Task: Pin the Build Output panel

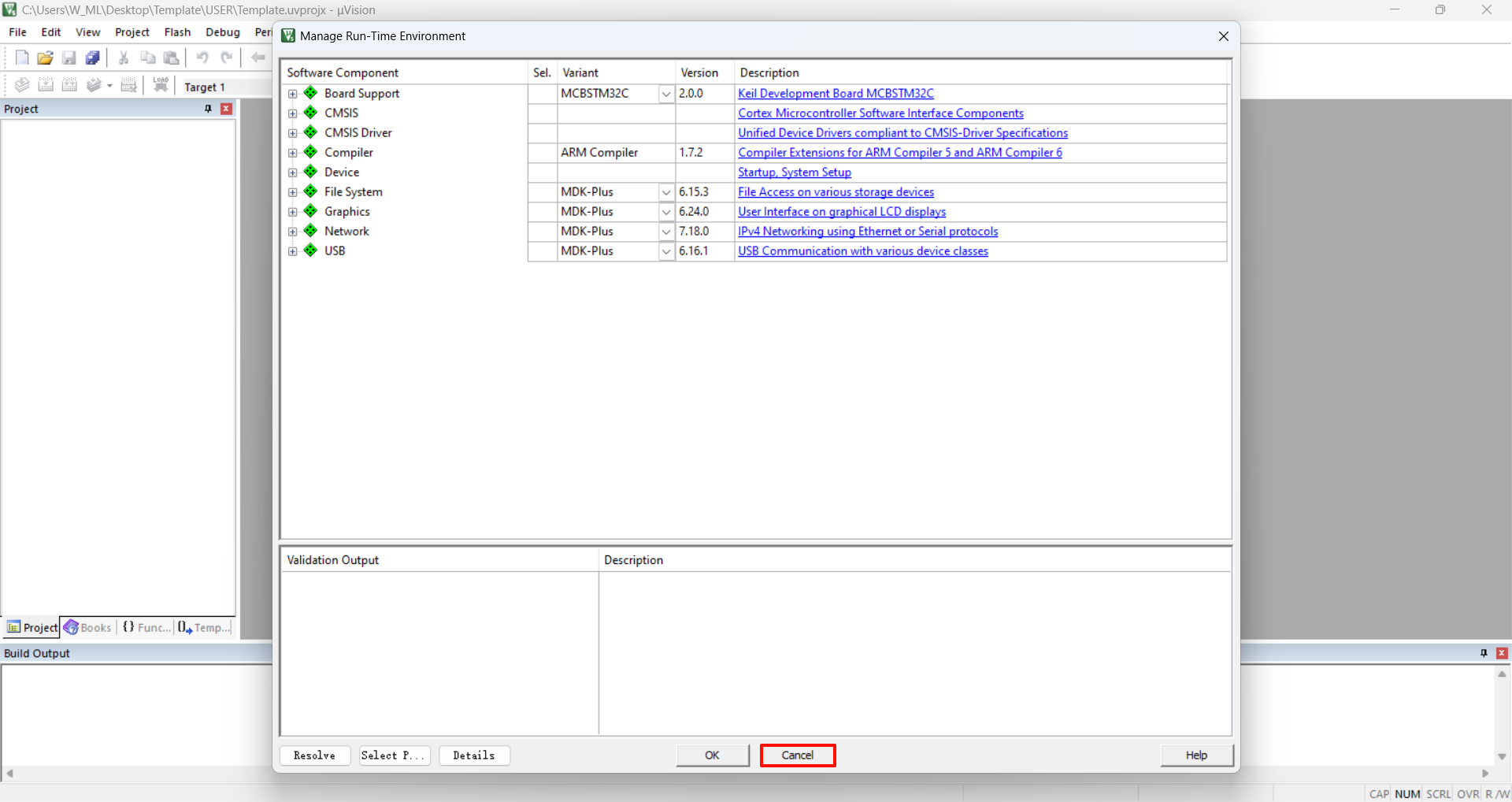Action: 1484,653
